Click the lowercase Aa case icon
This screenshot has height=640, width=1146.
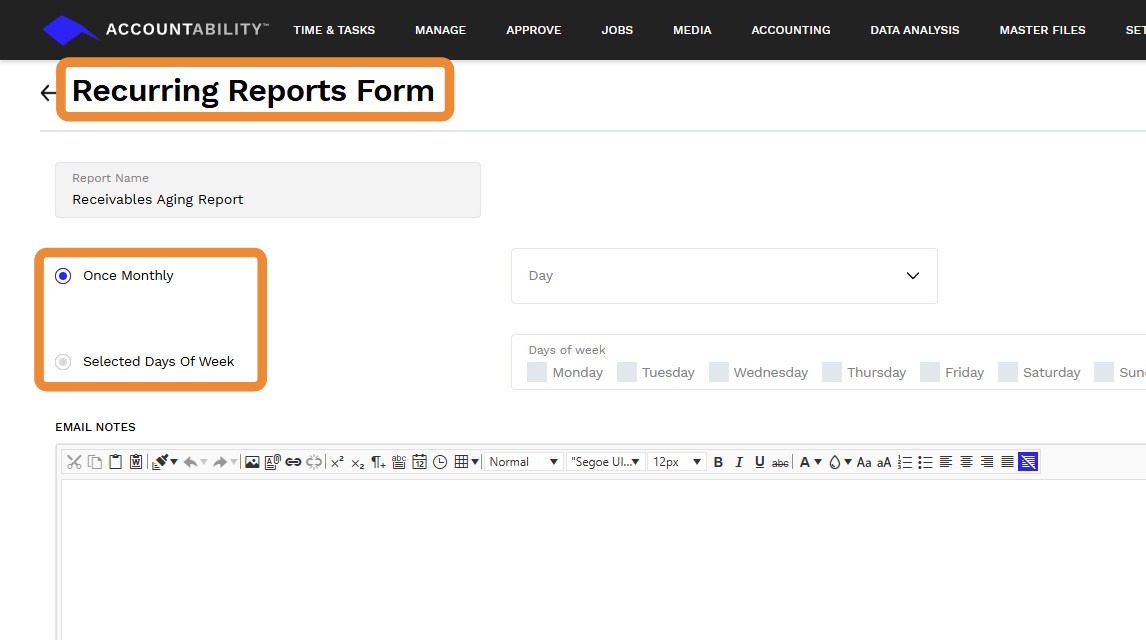[x=864, y=462]
